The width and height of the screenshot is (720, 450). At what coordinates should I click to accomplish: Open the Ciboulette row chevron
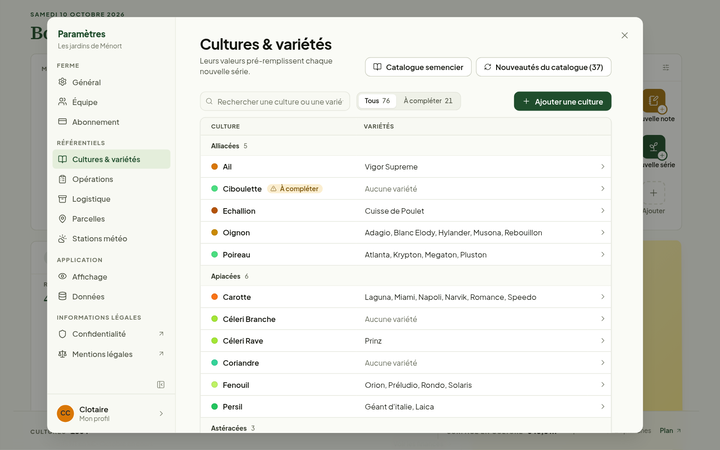click(x=602, y=189)
